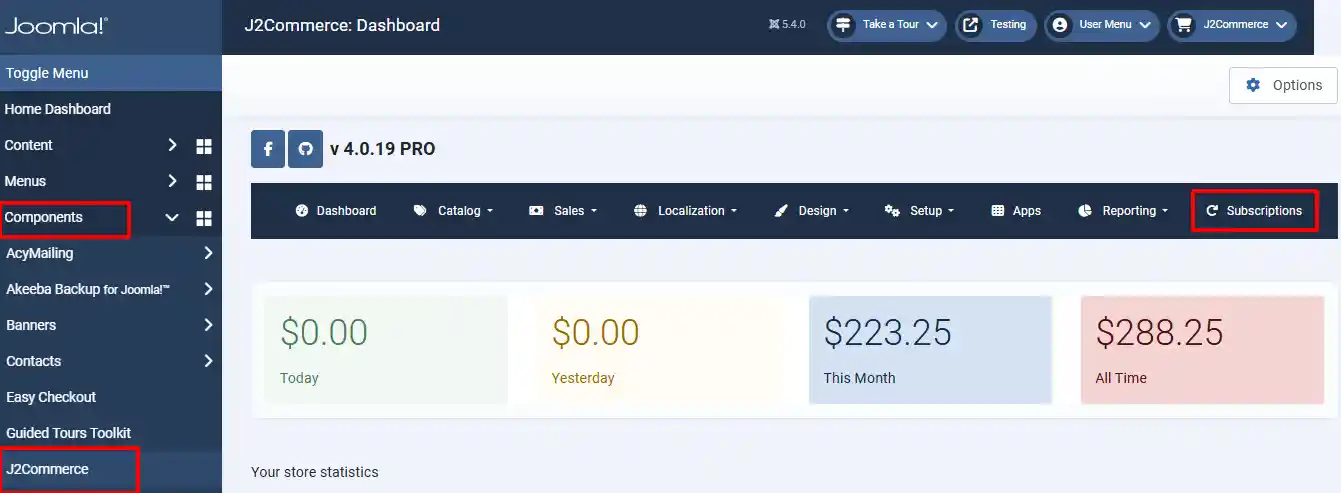Click the Dashboard gauge icon in navbar
Viewport: 1341px width, 493px height.
coord(302,211)
